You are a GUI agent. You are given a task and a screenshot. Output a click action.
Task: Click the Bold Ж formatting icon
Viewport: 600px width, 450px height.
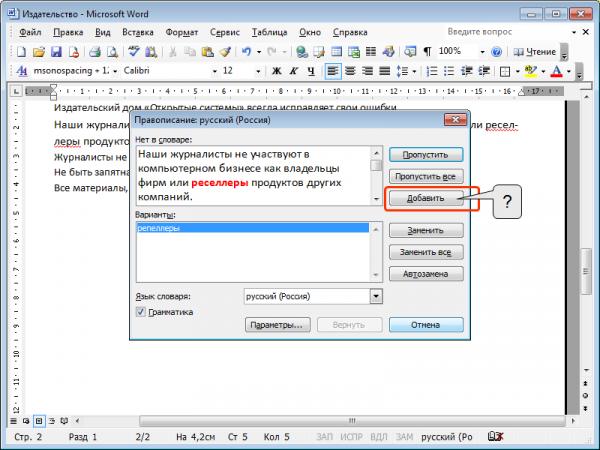tap(276, 71)
